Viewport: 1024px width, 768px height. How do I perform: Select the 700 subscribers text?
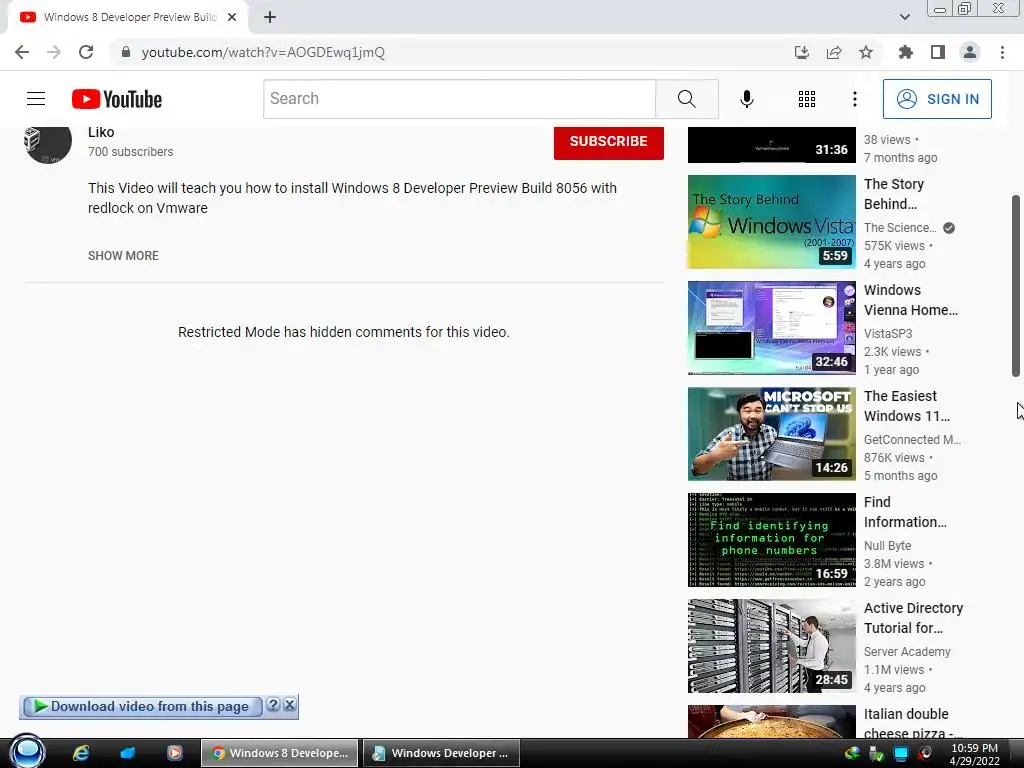pos(131,152)
